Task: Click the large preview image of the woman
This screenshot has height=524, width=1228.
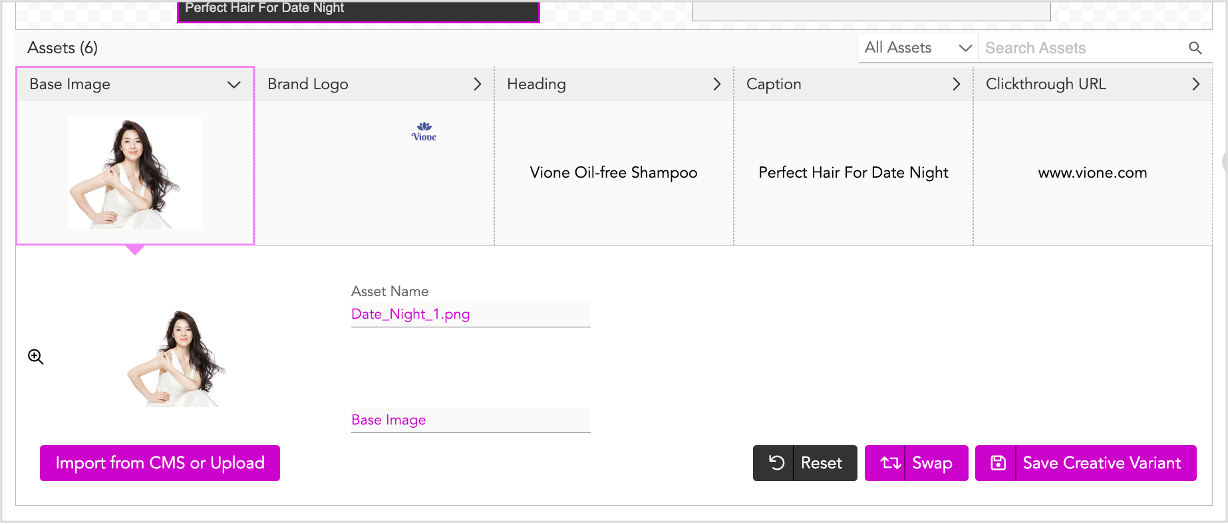Action: click(177, 357)
